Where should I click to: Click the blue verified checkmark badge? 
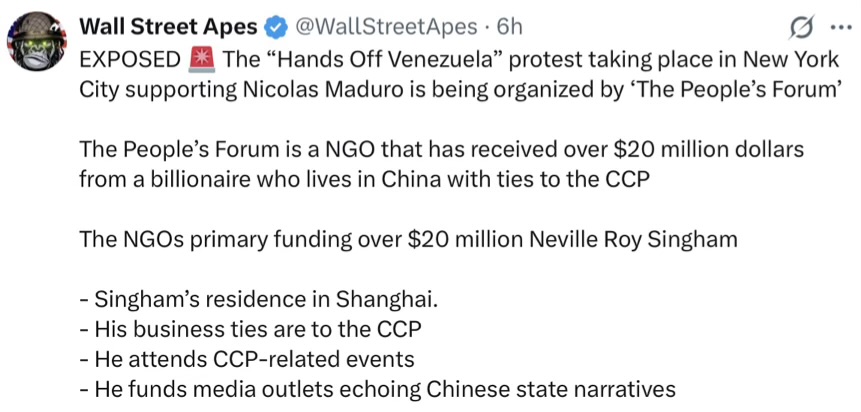coord(270,26)
